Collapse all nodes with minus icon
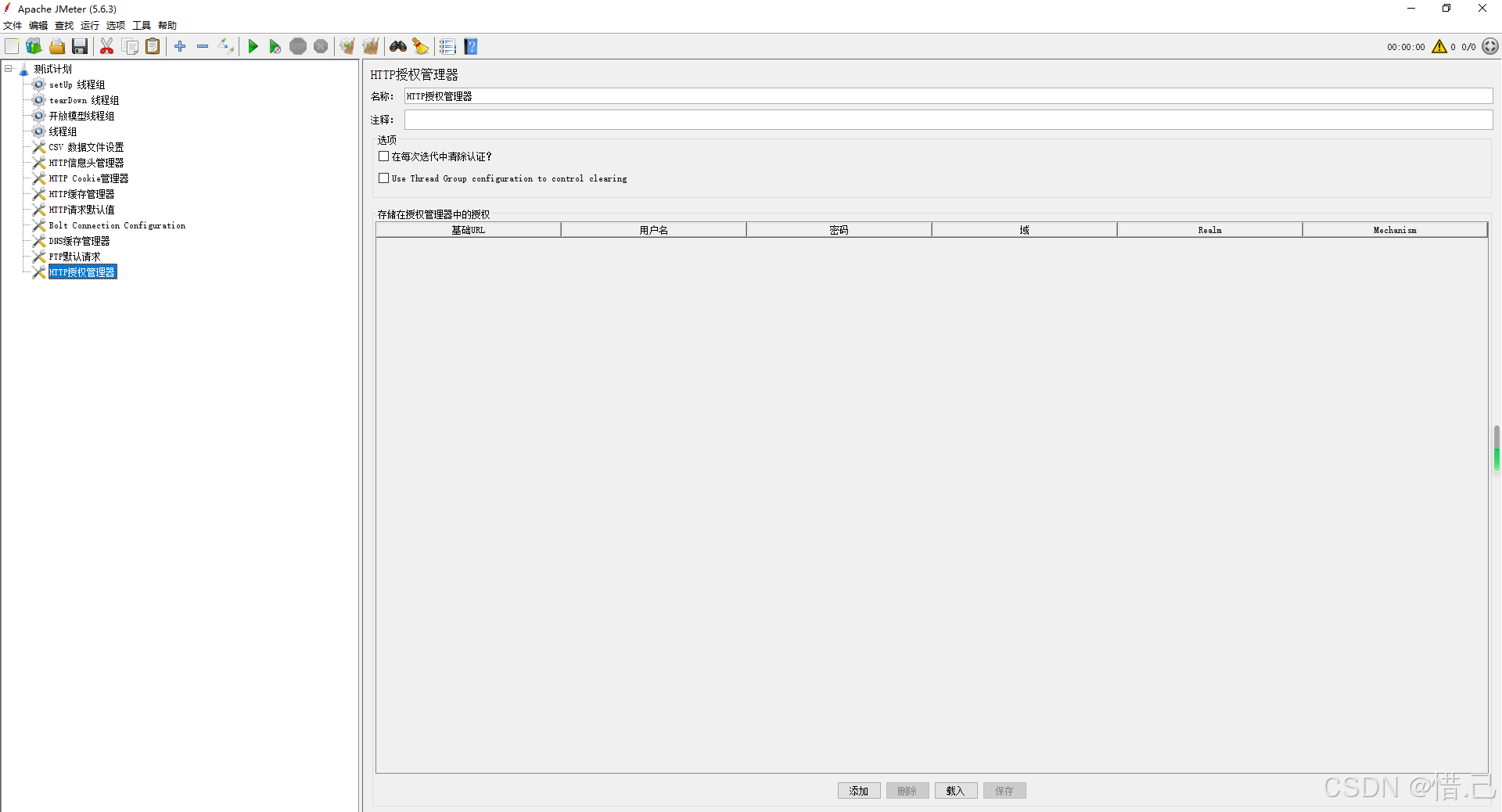This screenshot has width=1502, height=812. (x=203, y=47)
